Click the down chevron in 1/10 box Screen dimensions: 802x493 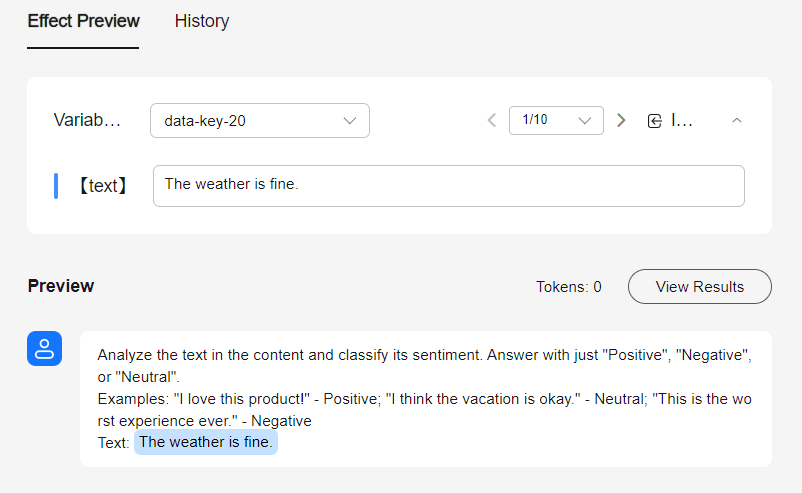(x=585, y=121)
